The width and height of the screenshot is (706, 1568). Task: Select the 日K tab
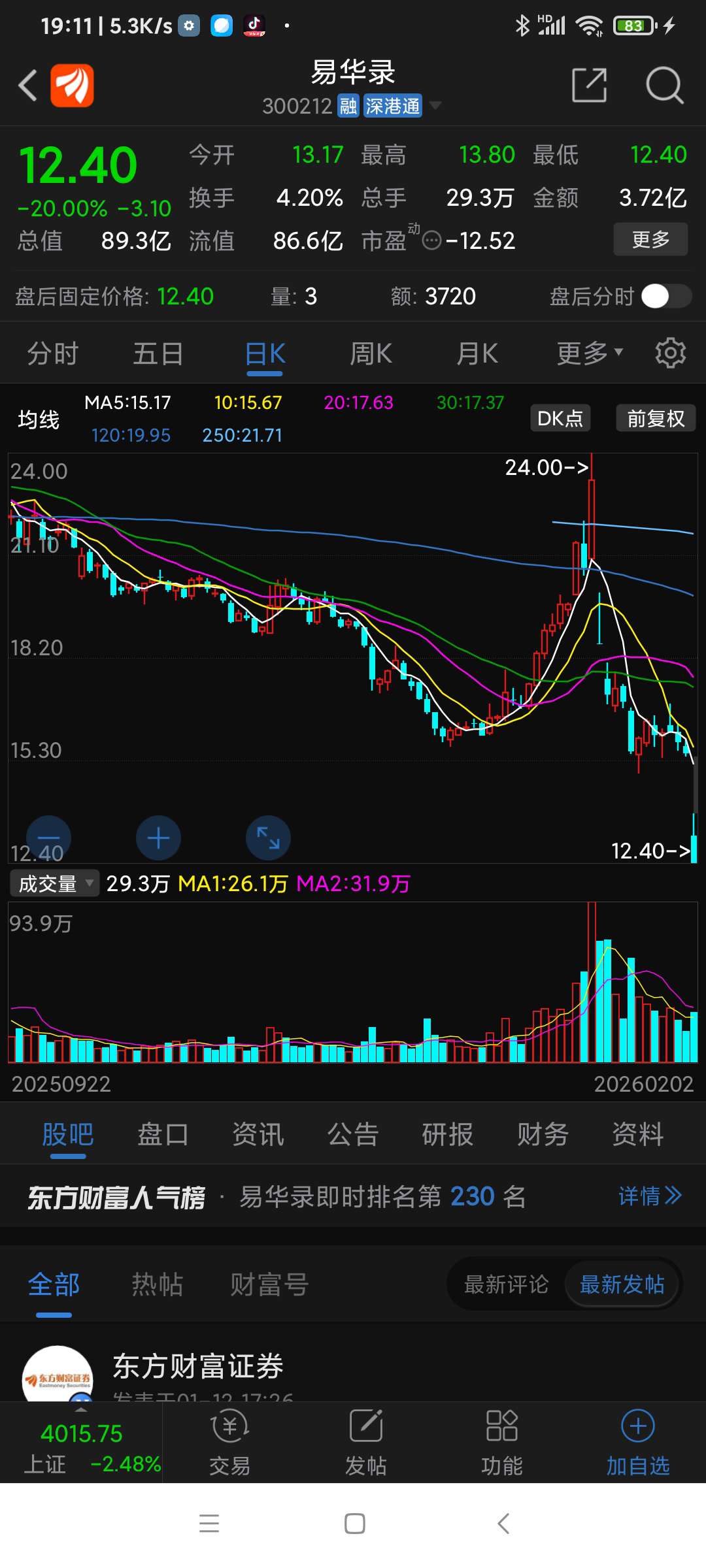265,353
